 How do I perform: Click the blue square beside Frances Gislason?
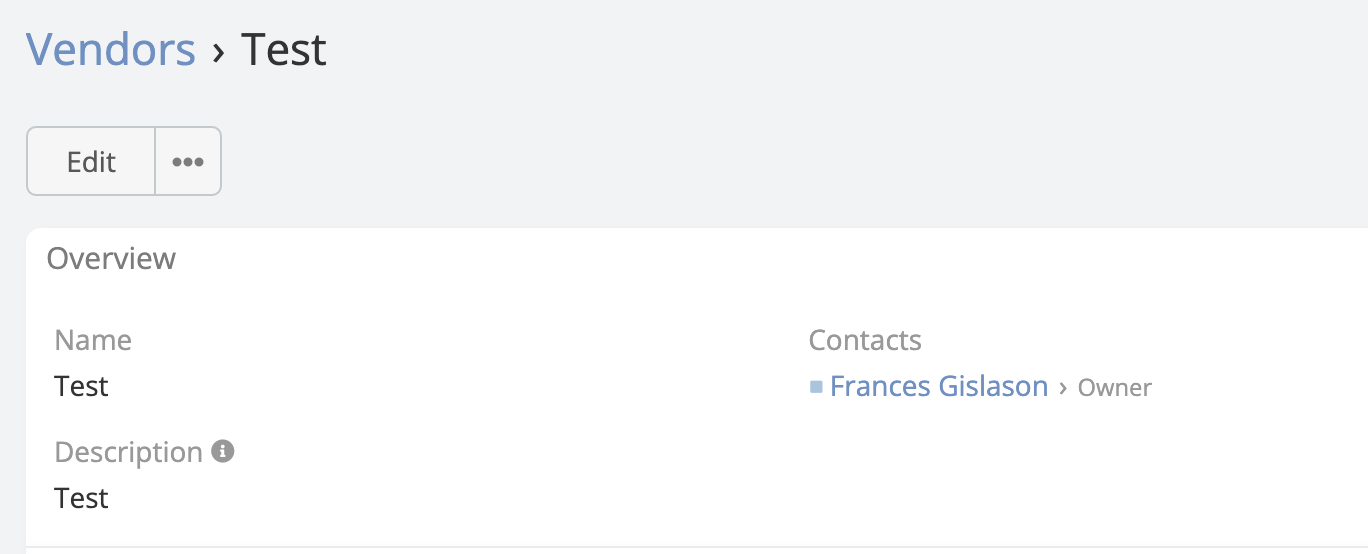[x=816, y=386]
